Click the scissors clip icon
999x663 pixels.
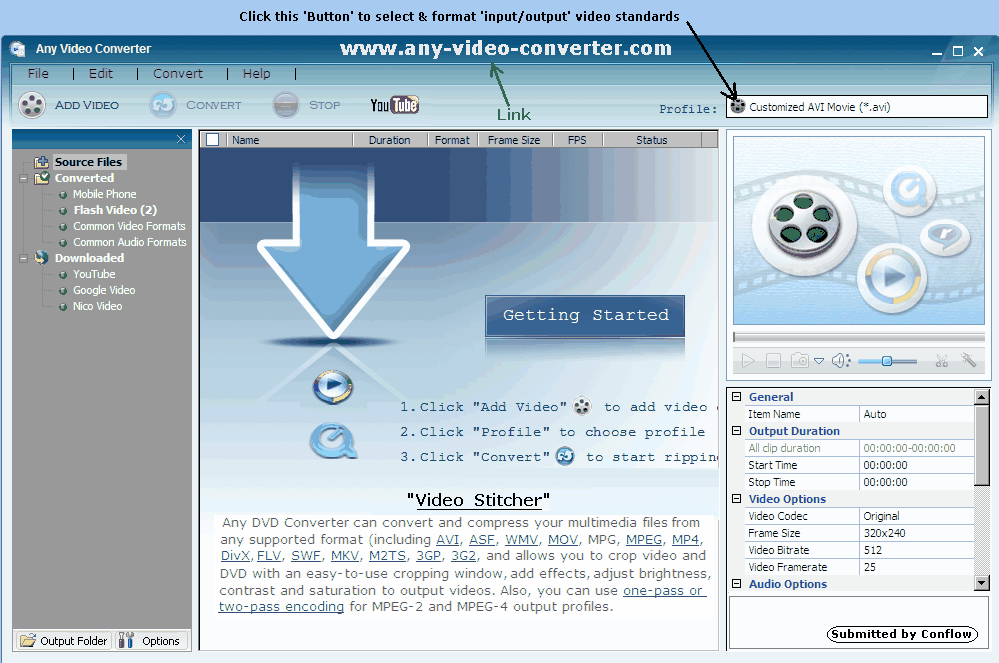(x=942, y=361)
